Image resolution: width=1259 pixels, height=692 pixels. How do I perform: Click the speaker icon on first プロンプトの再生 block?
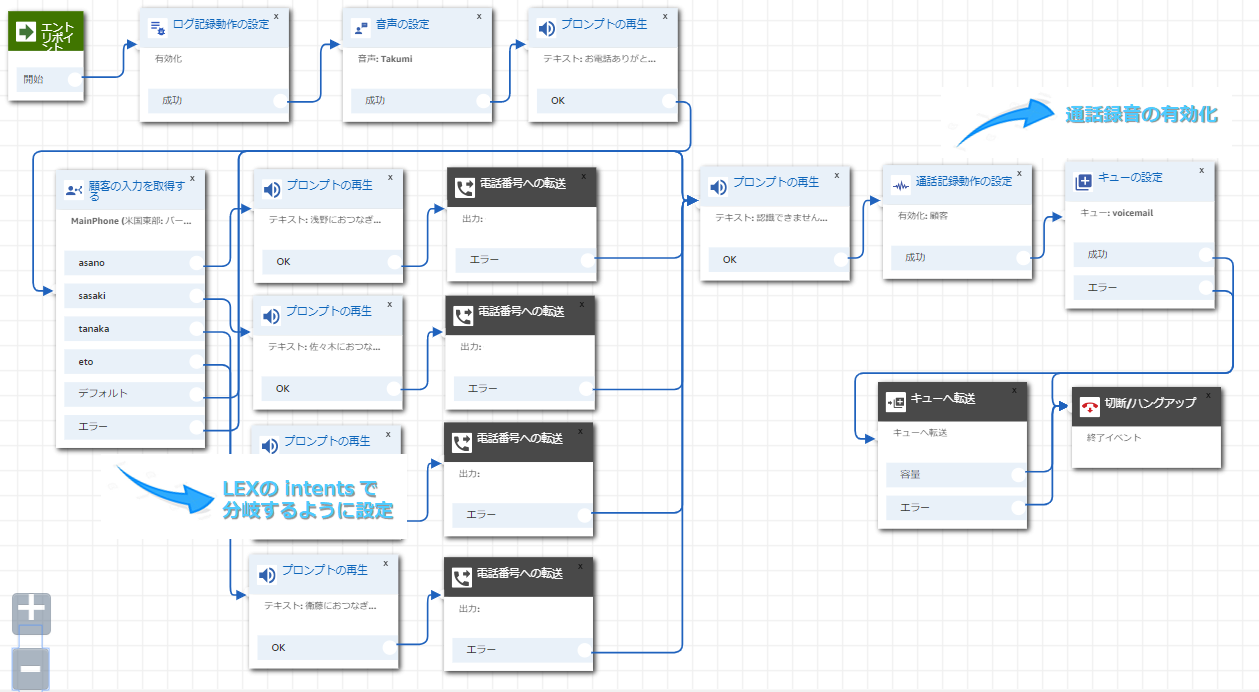point(546,27)
